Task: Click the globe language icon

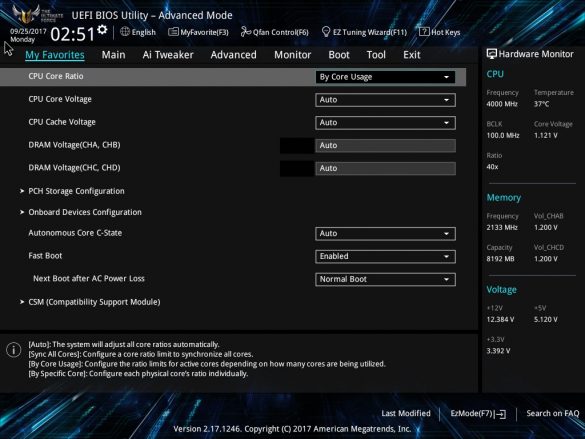Action: (x=125, y=32)
